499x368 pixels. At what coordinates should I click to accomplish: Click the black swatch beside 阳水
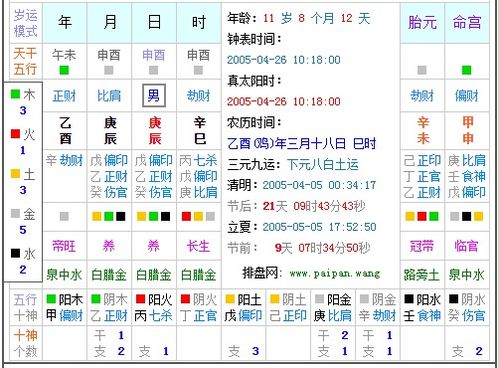[409, 299]
